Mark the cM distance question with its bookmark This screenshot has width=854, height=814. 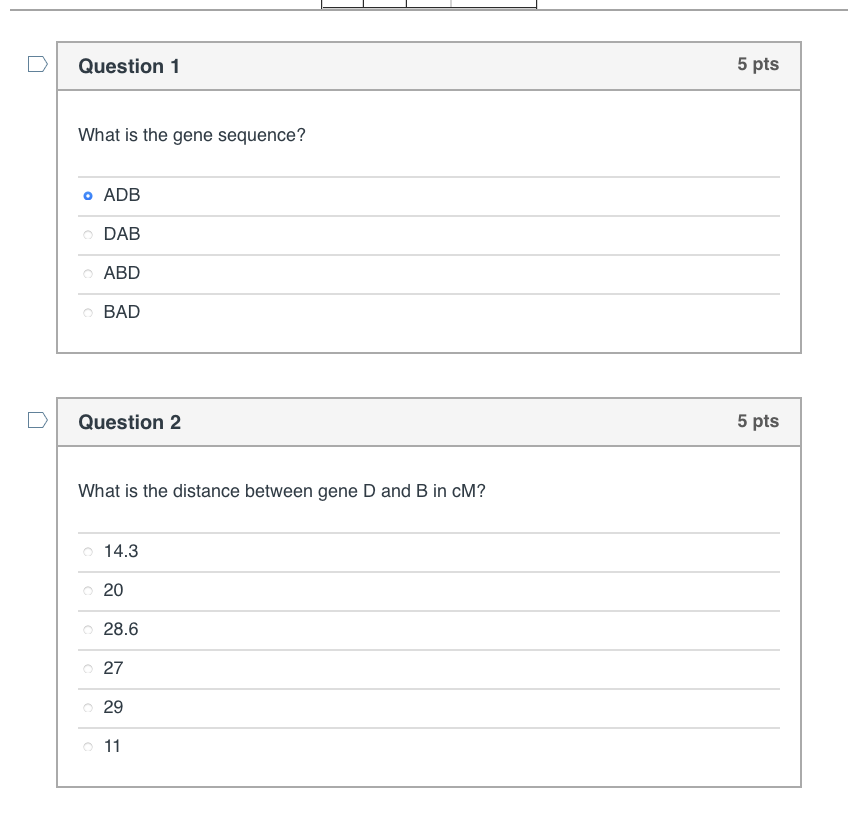coord(37,420)
